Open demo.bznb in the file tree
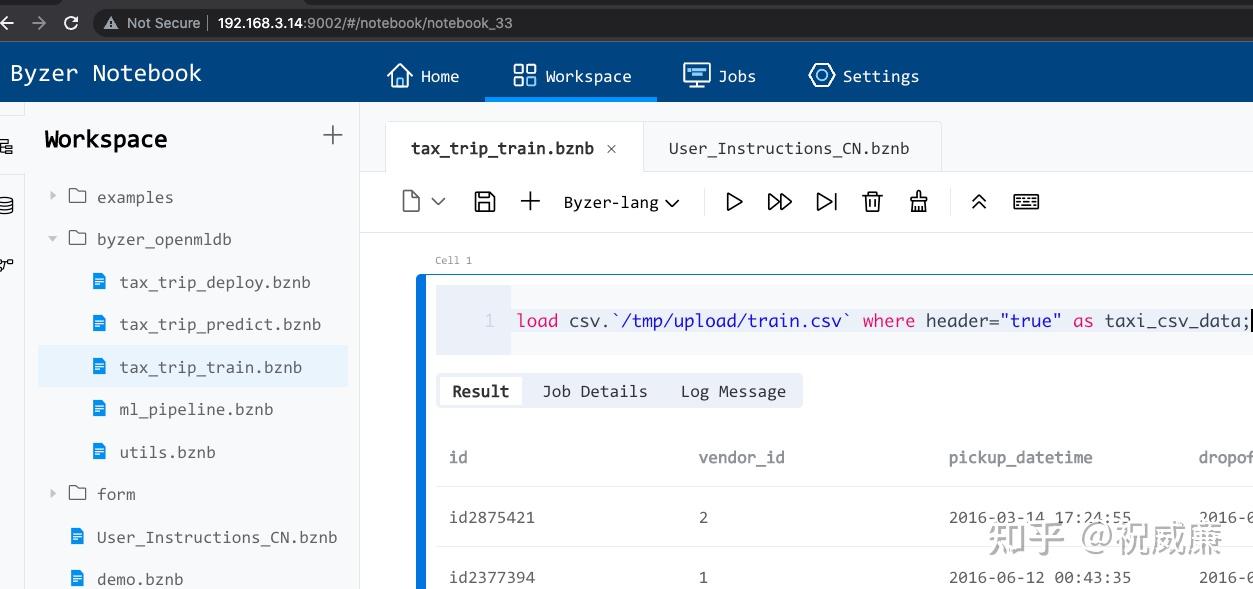 pyautogui.click(x=140, y=578)
